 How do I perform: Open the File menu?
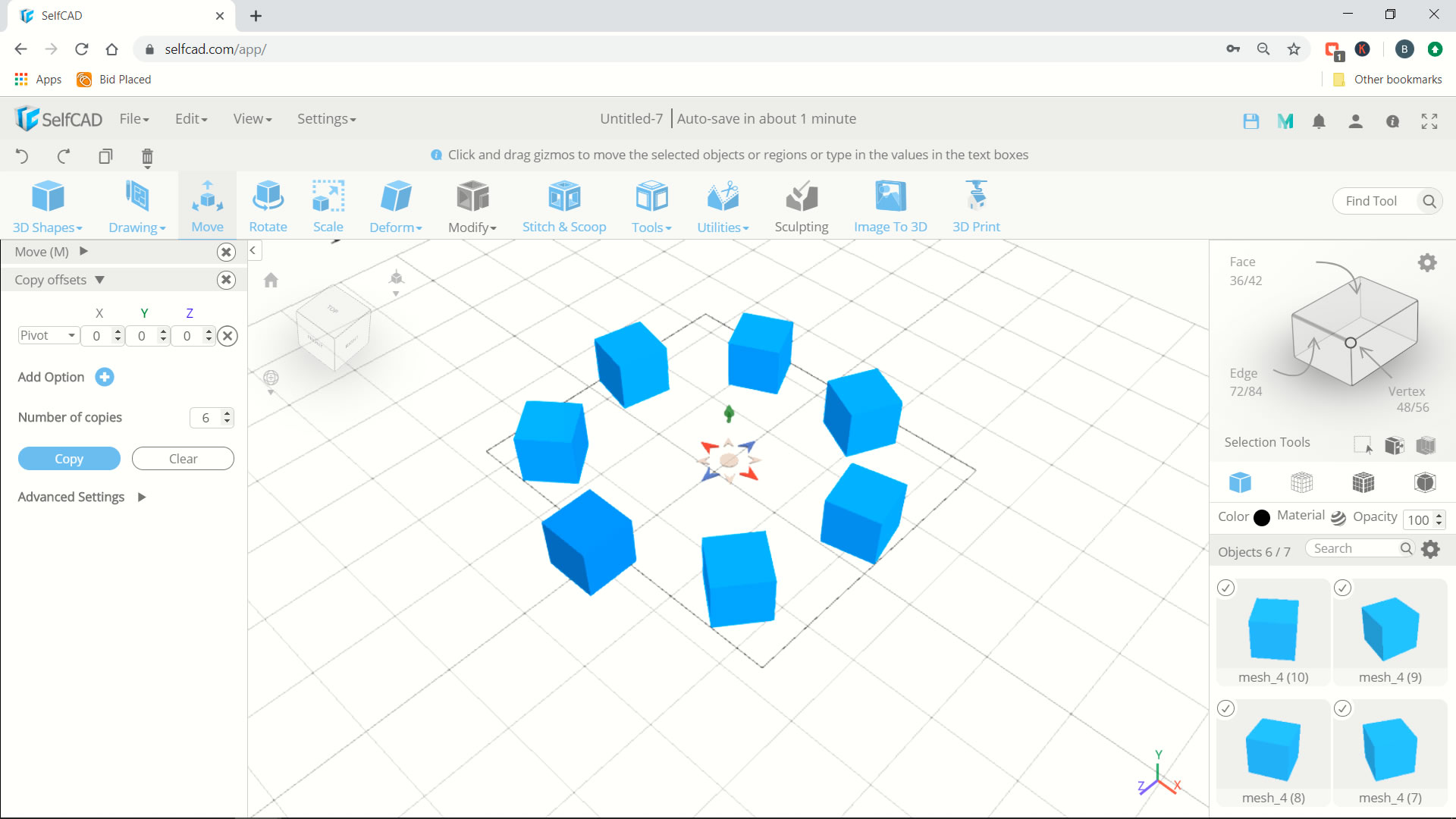point(134,119)
